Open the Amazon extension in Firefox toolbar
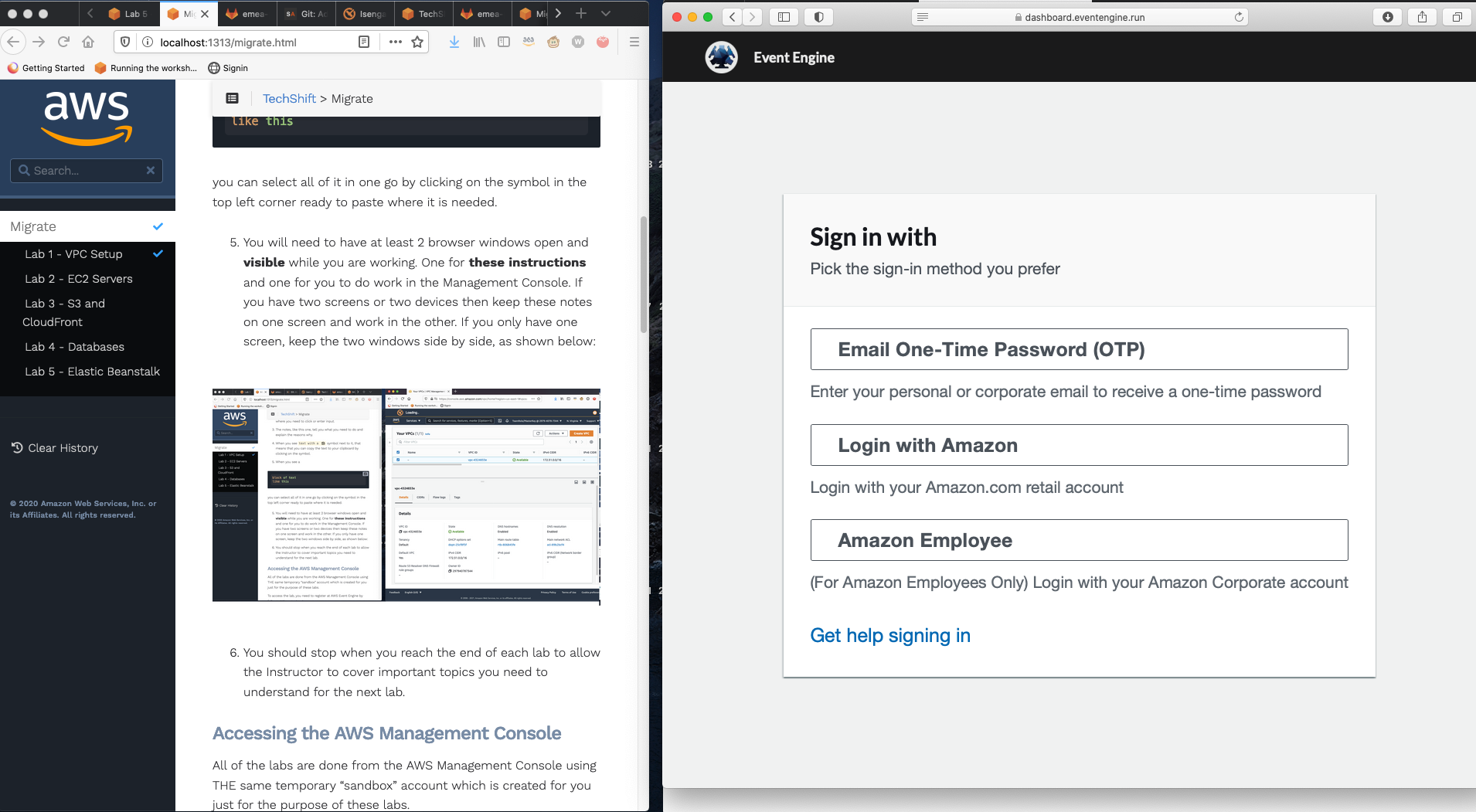The height and width of the screenshot is (812, 1476). (x=529, y=42)
